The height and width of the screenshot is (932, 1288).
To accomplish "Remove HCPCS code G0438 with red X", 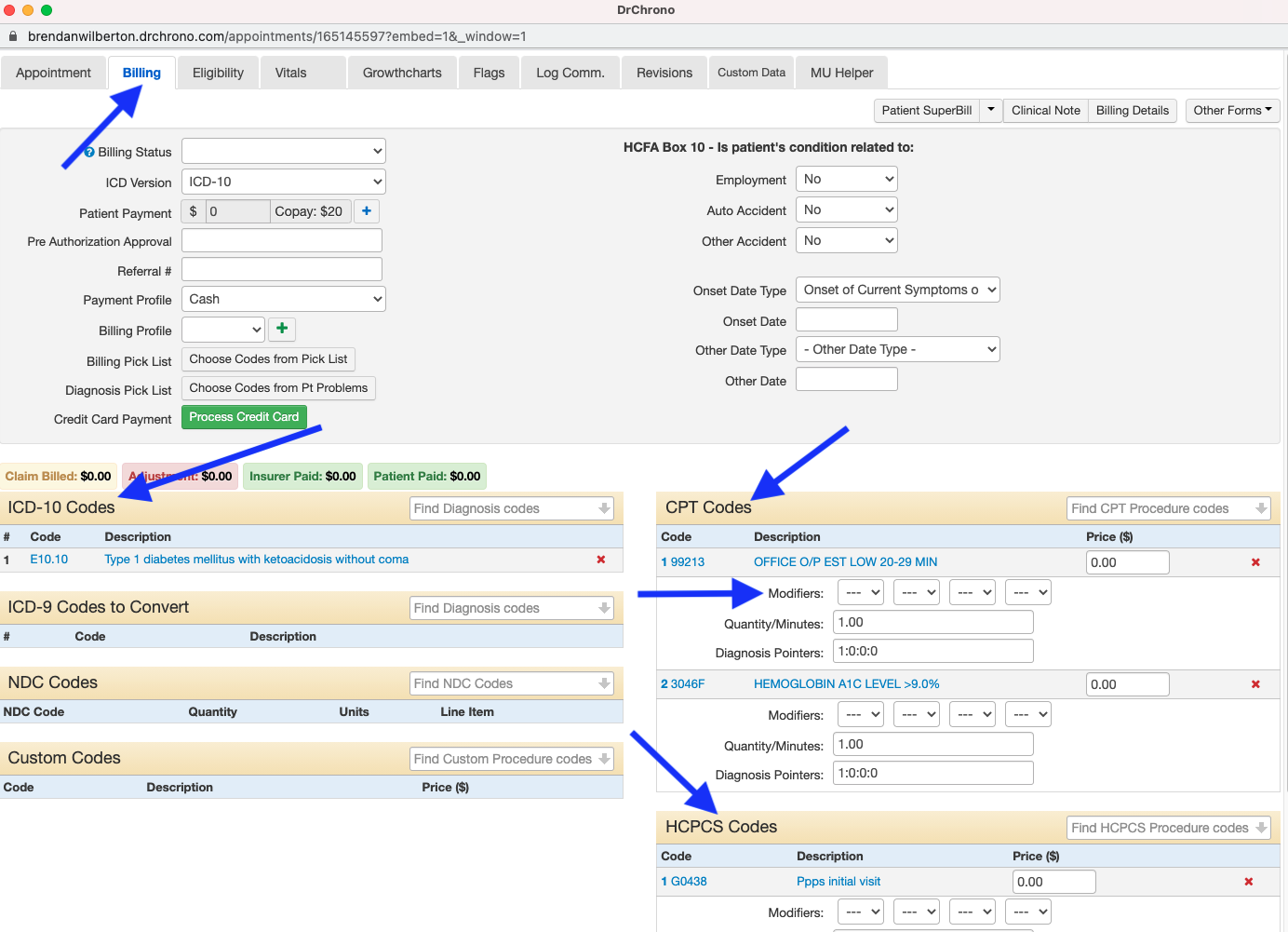I will tap(1249, 882).
